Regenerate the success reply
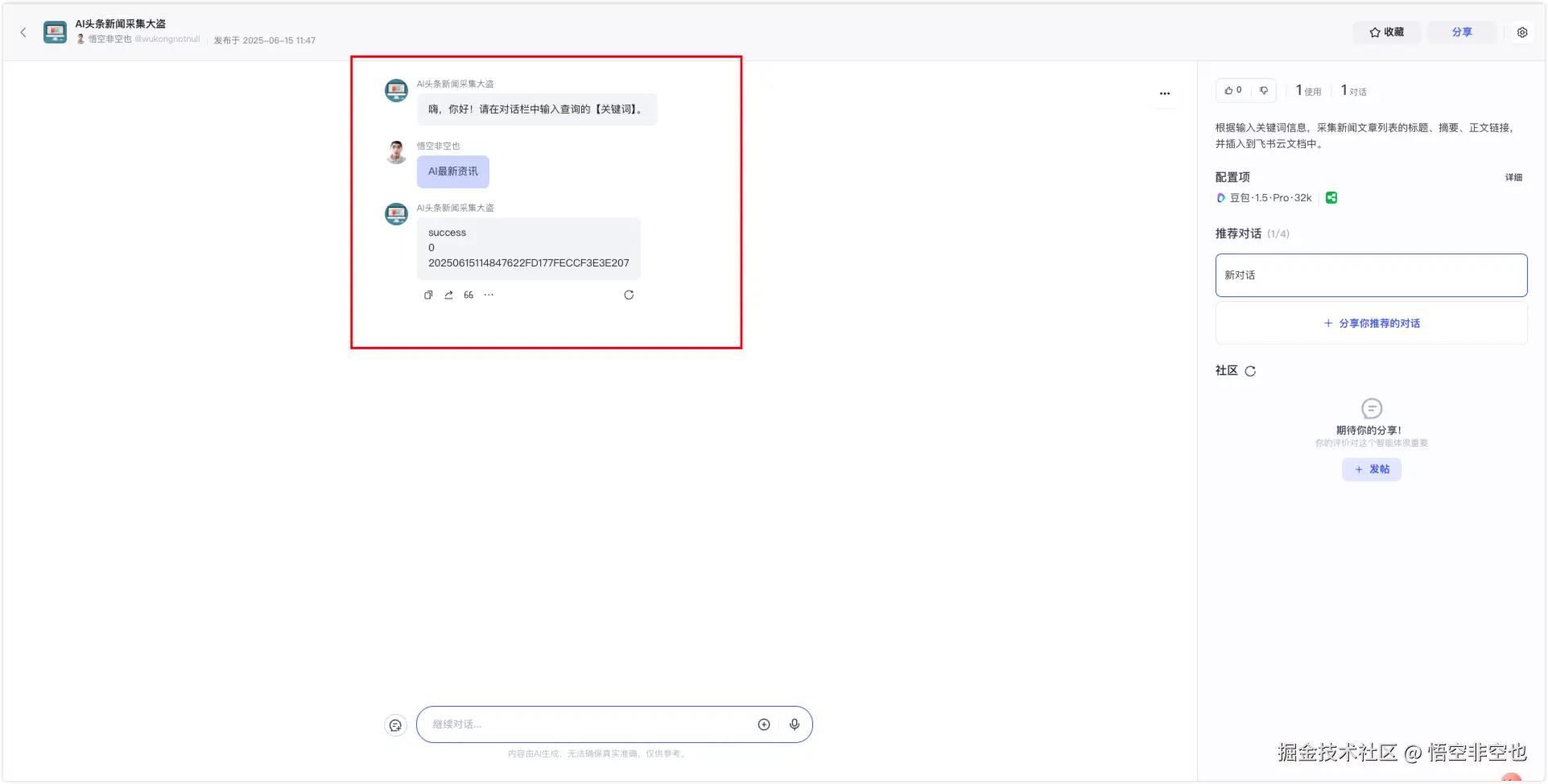 click(629, 295)
